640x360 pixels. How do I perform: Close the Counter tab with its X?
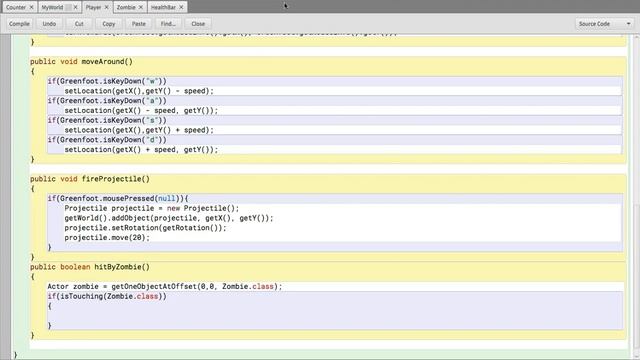[31, 7]
